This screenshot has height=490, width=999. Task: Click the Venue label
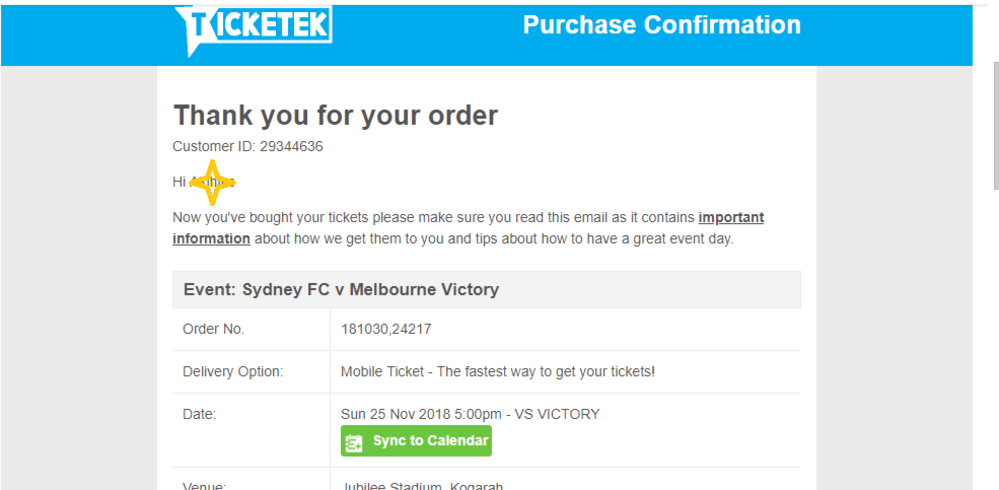point(204,487)
